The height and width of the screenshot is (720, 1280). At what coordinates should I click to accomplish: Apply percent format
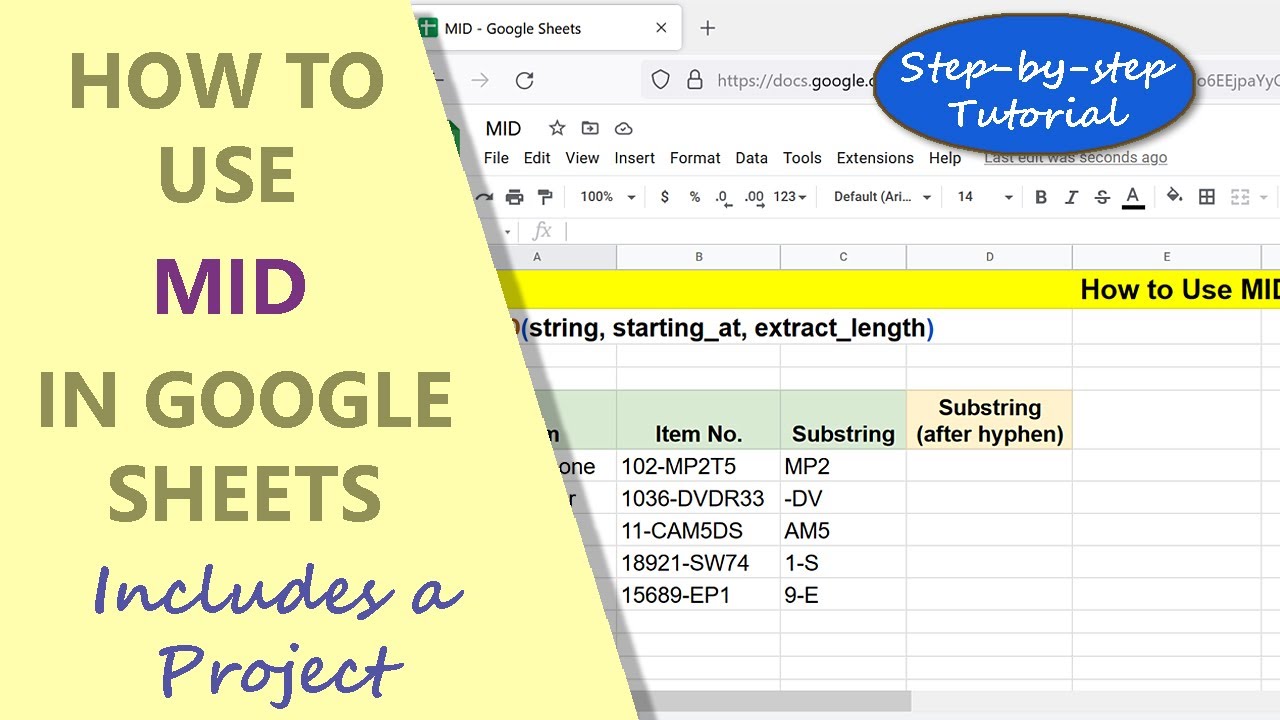tap(695, 197)
